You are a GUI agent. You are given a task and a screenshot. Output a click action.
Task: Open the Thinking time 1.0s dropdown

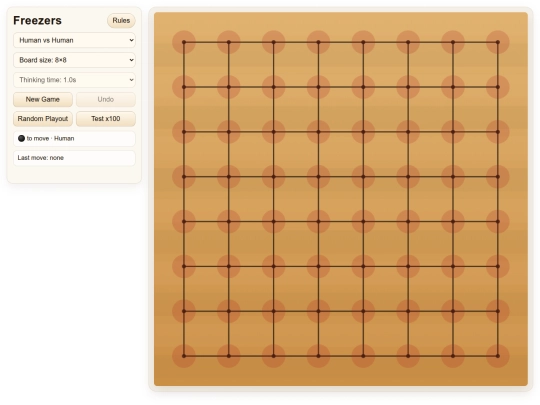(74, 80)
